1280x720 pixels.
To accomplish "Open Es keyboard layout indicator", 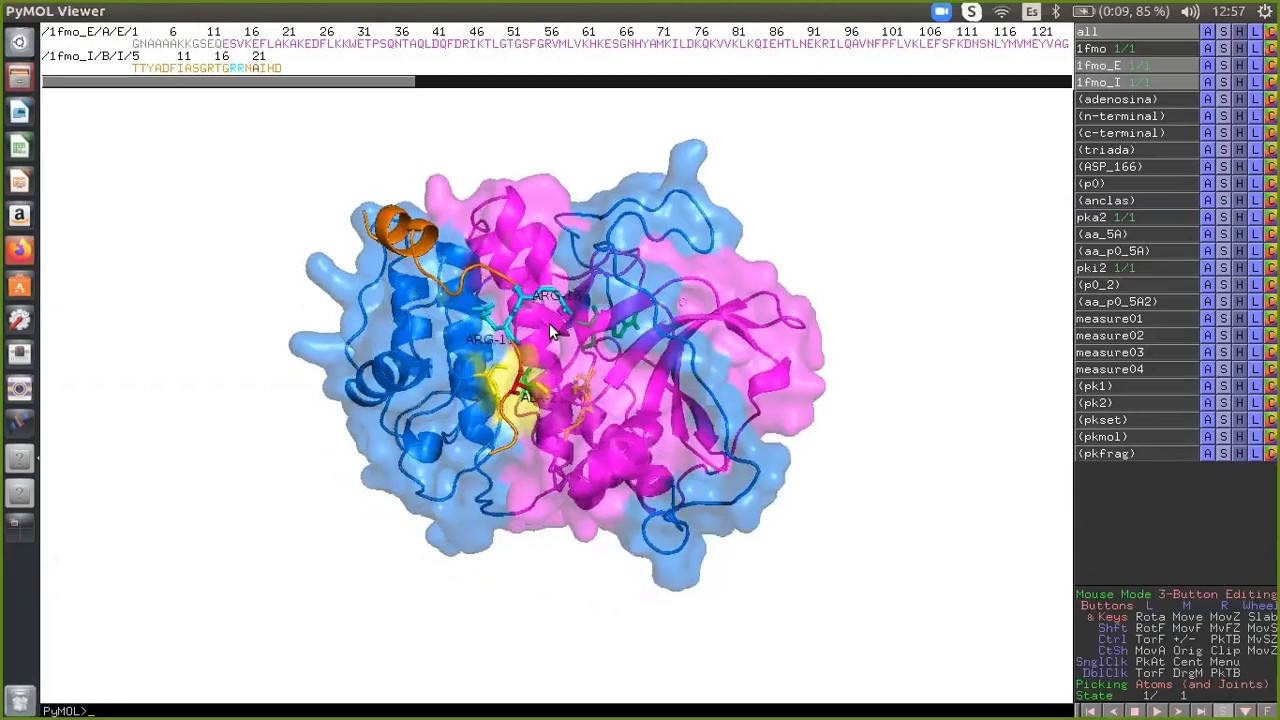I will pos(1031,11).
